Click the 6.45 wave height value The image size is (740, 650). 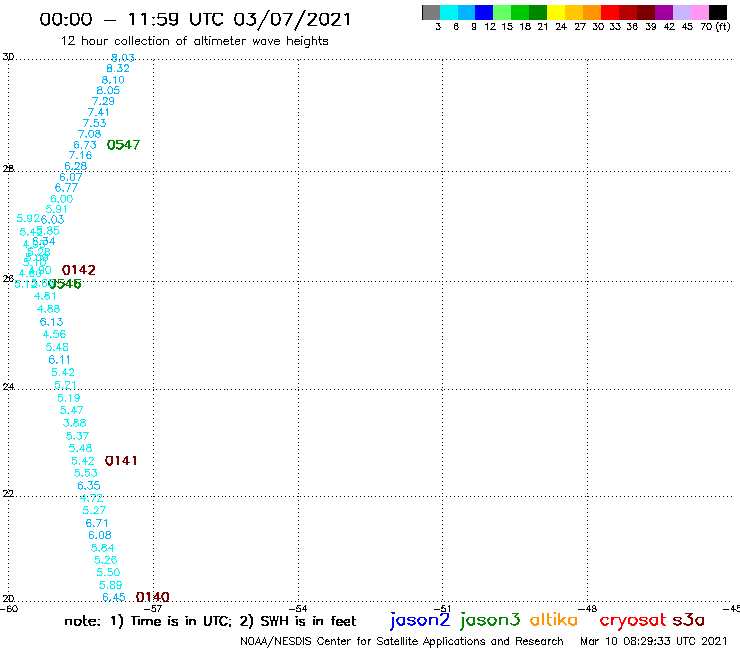(x=114, y=597)
